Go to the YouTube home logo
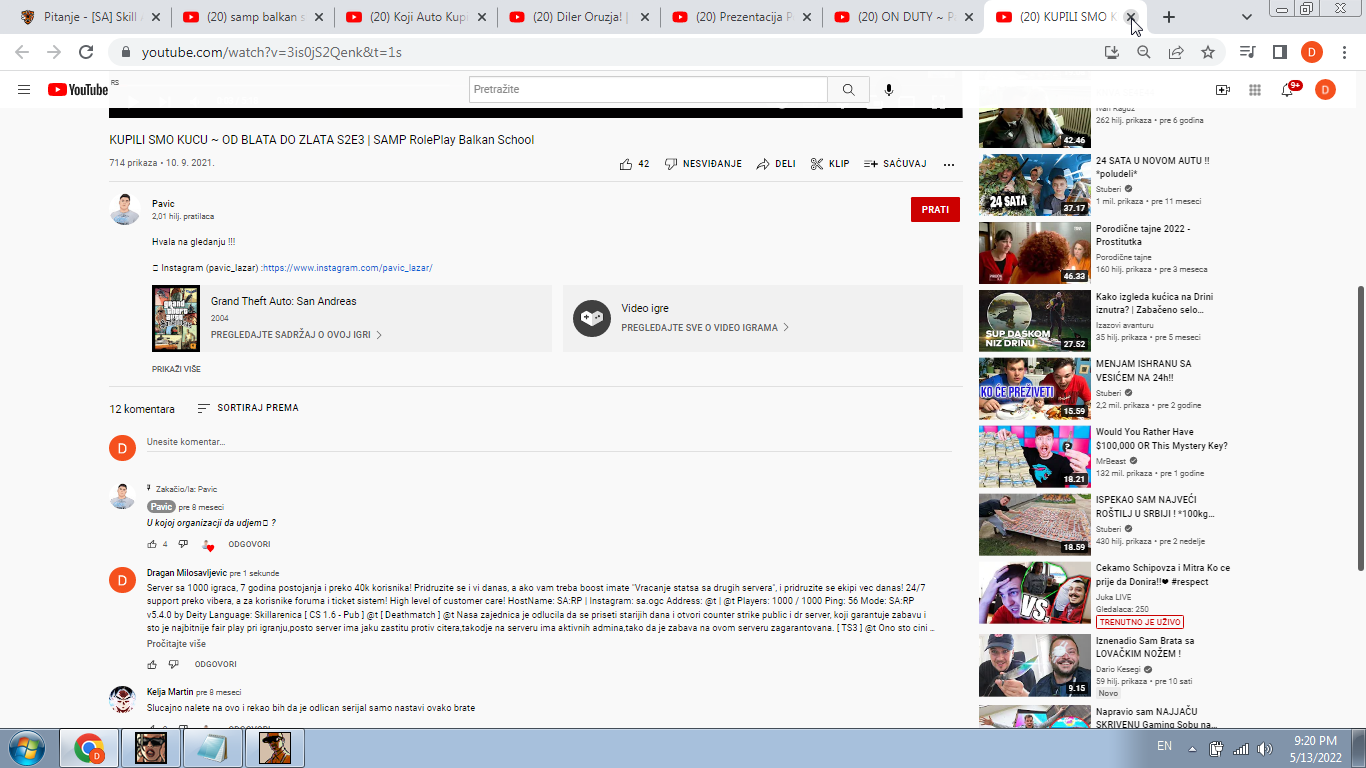1366x768 pixels. 78,90
